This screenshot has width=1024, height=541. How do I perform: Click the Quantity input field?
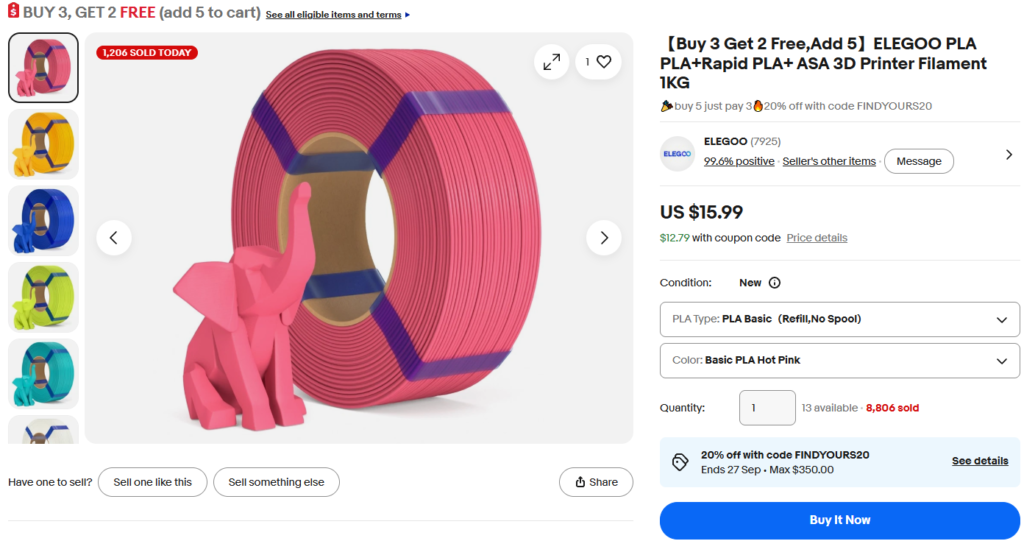point(767,408)
